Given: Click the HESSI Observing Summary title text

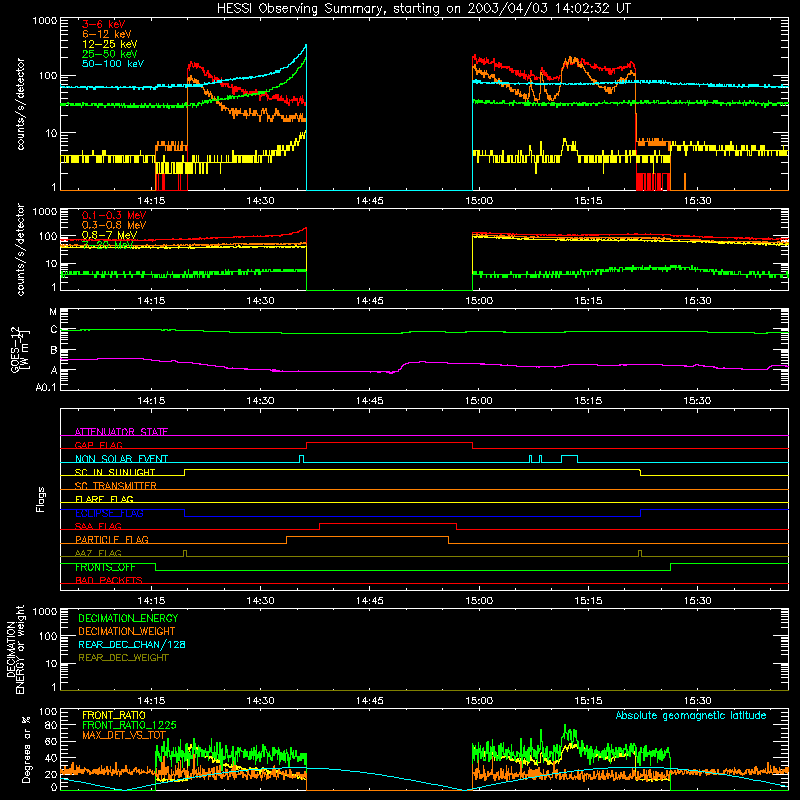Looking at the screenshot, I should point(423,9).
